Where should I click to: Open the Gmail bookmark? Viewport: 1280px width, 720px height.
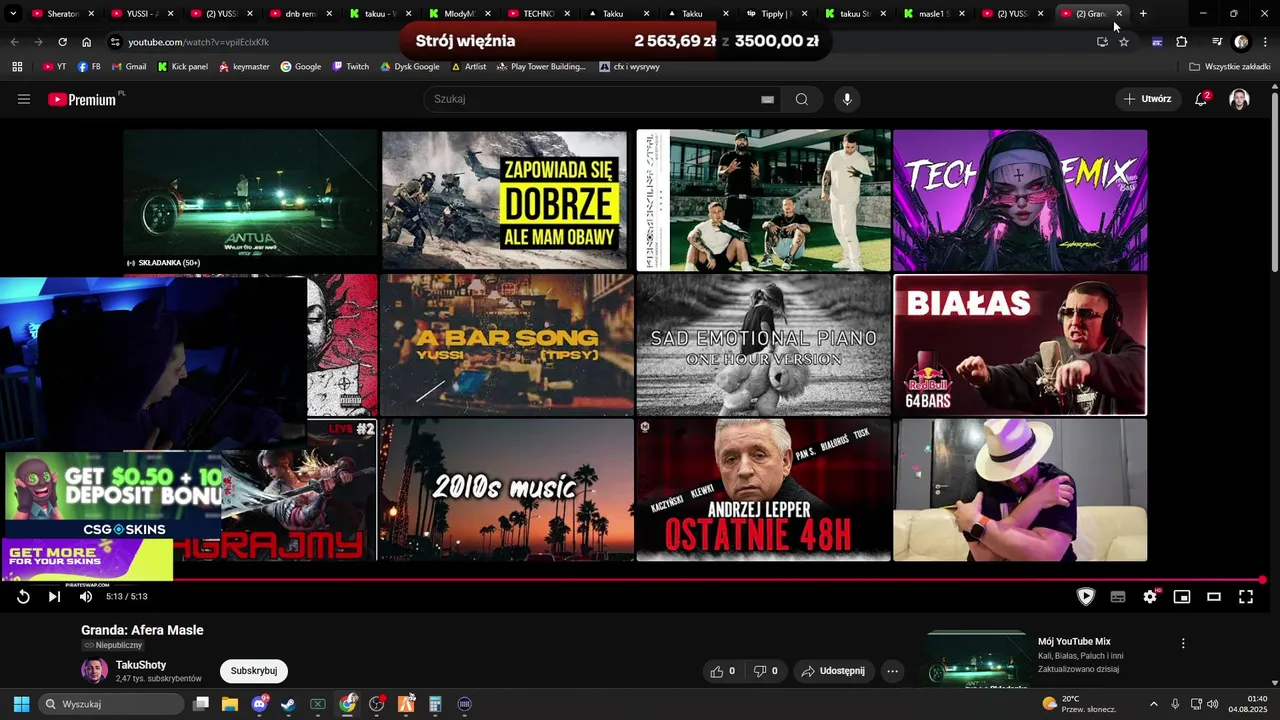click(x=129, y=67)
